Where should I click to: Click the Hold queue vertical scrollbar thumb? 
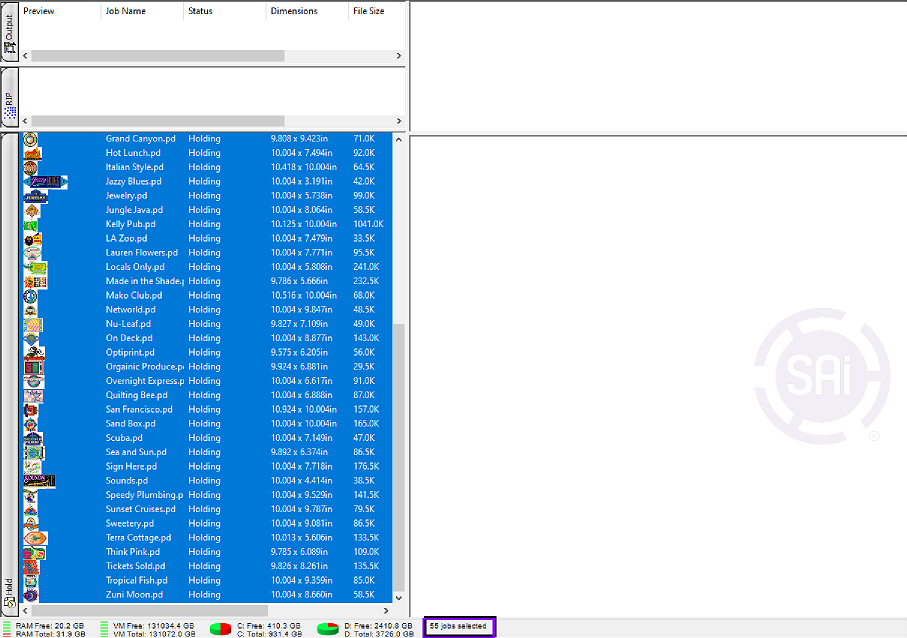click(x=399, y=456)
